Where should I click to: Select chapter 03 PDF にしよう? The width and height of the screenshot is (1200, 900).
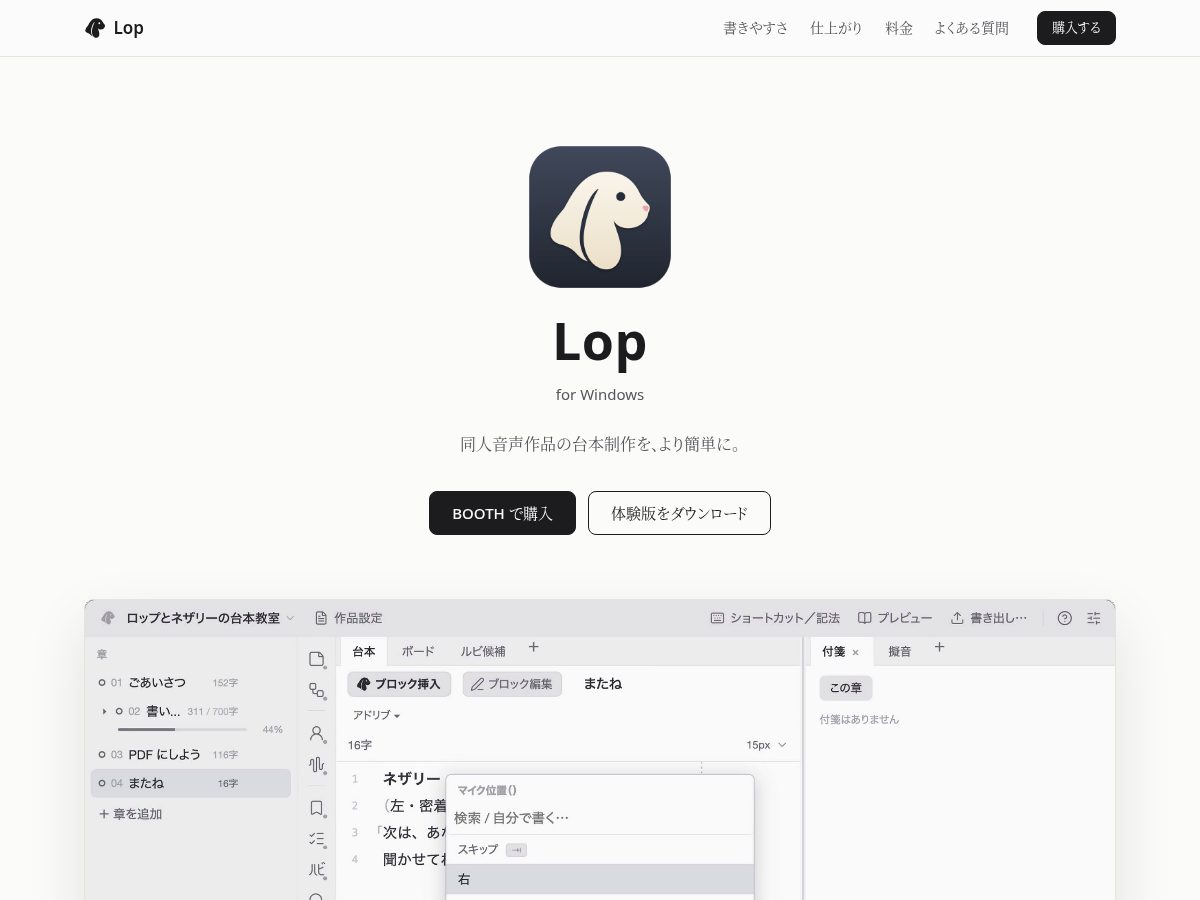(x=190, y=754)
